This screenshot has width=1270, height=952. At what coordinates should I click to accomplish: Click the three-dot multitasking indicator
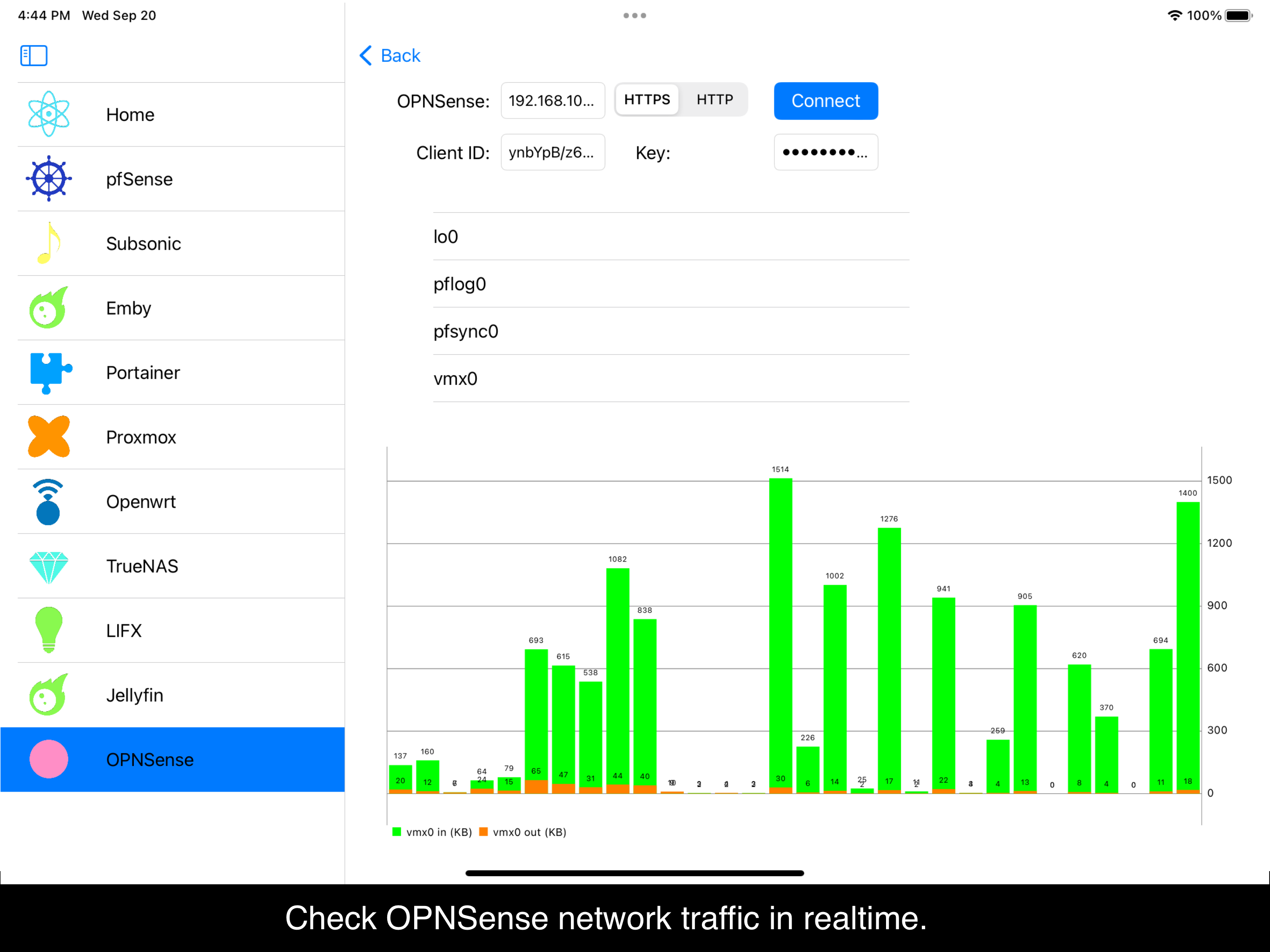(x=635, y=15)
